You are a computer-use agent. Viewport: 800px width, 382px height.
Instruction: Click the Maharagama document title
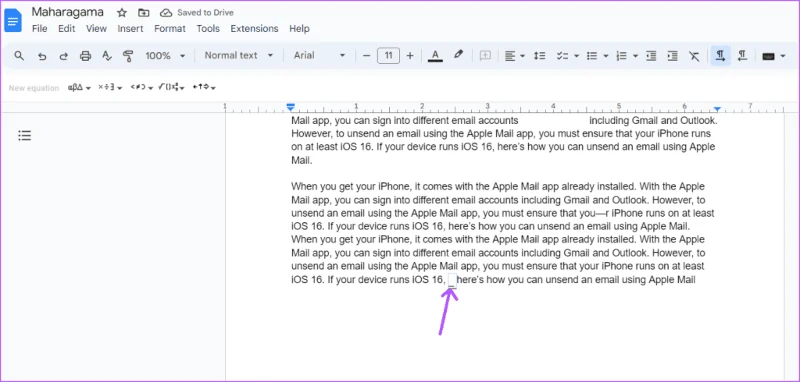(x=67, y=12)
